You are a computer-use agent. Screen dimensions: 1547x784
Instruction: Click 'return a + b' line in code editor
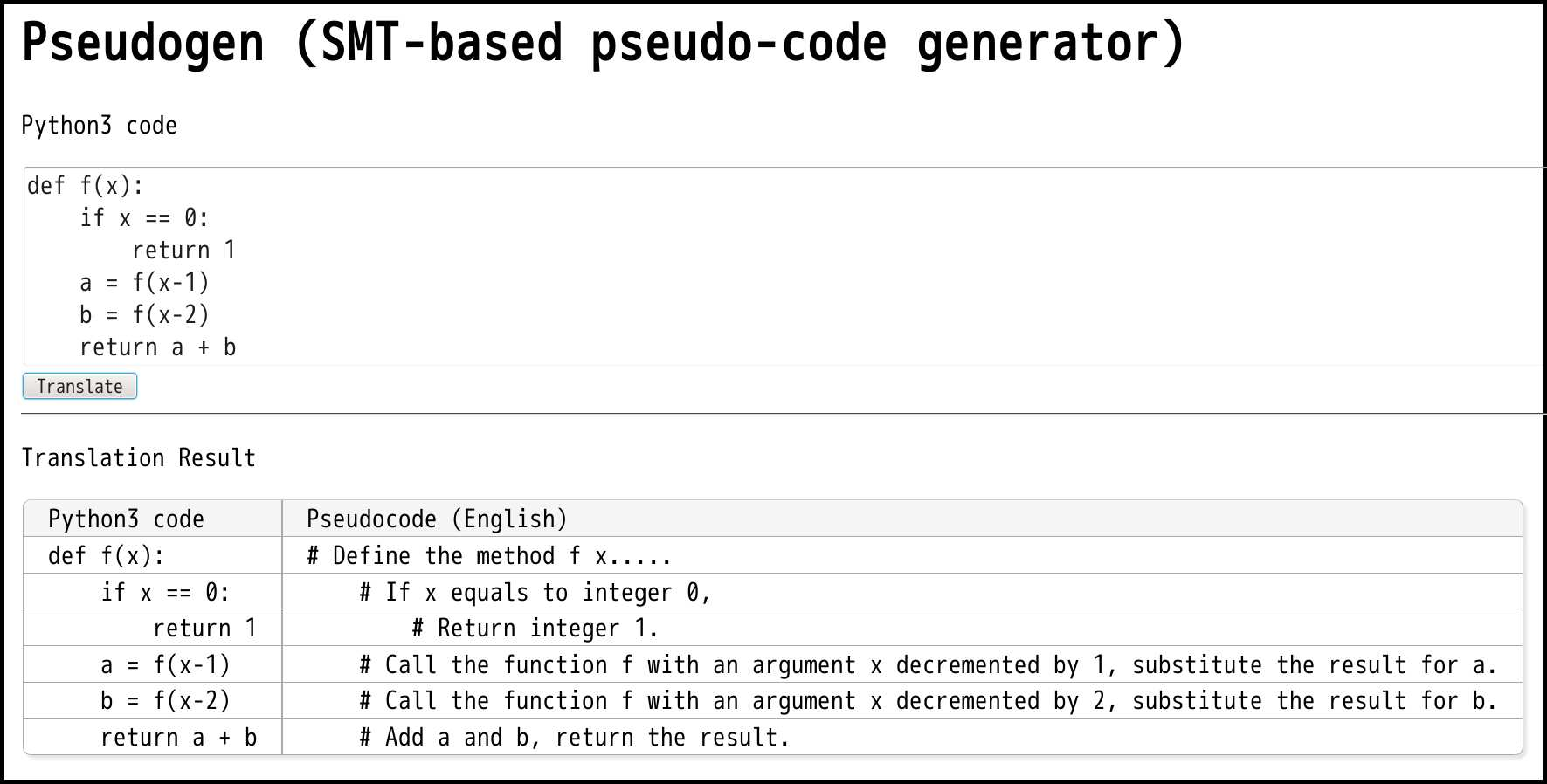[158, 347]
